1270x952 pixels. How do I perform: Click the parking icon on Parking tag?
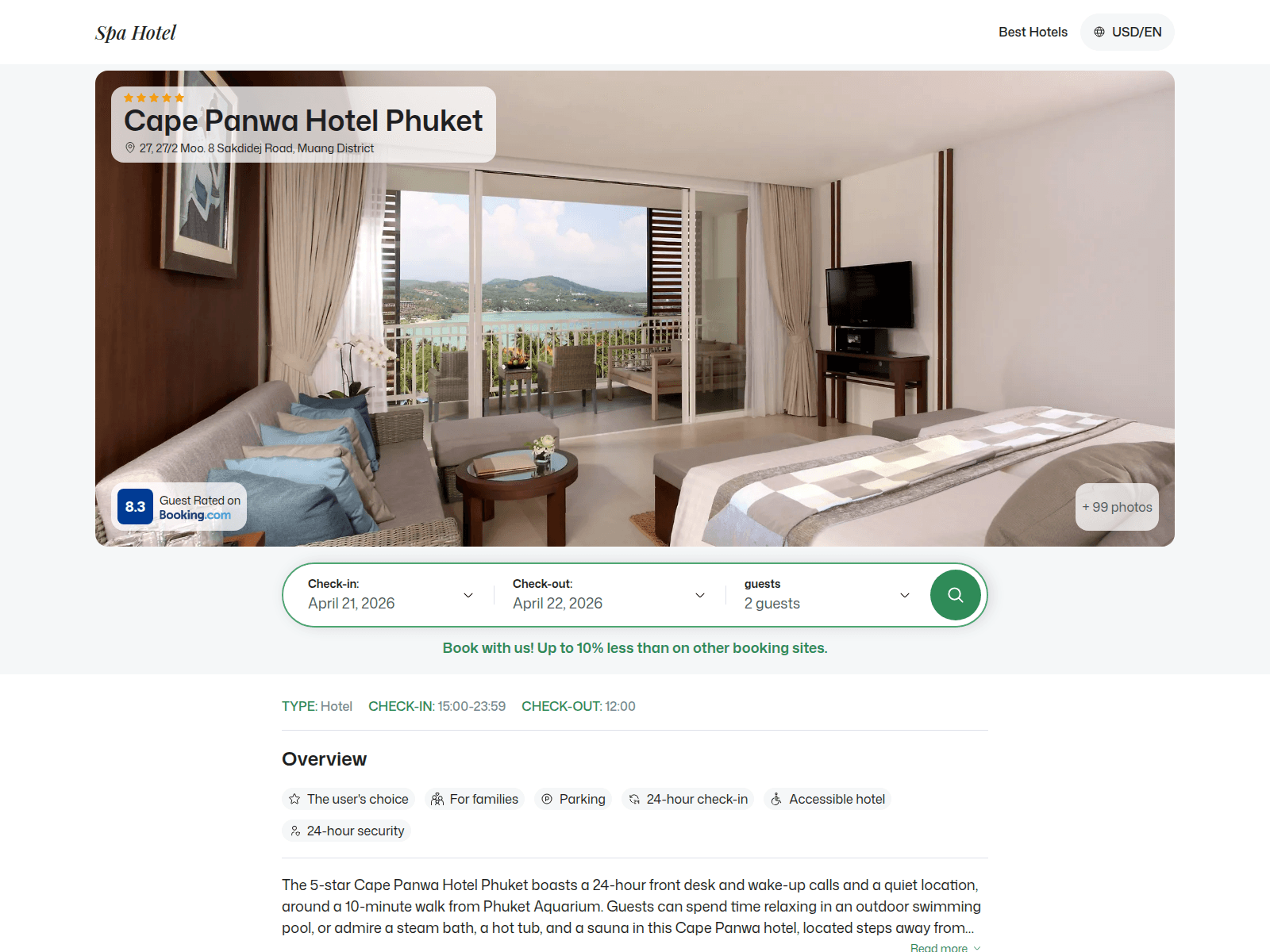tap(547, 799)
